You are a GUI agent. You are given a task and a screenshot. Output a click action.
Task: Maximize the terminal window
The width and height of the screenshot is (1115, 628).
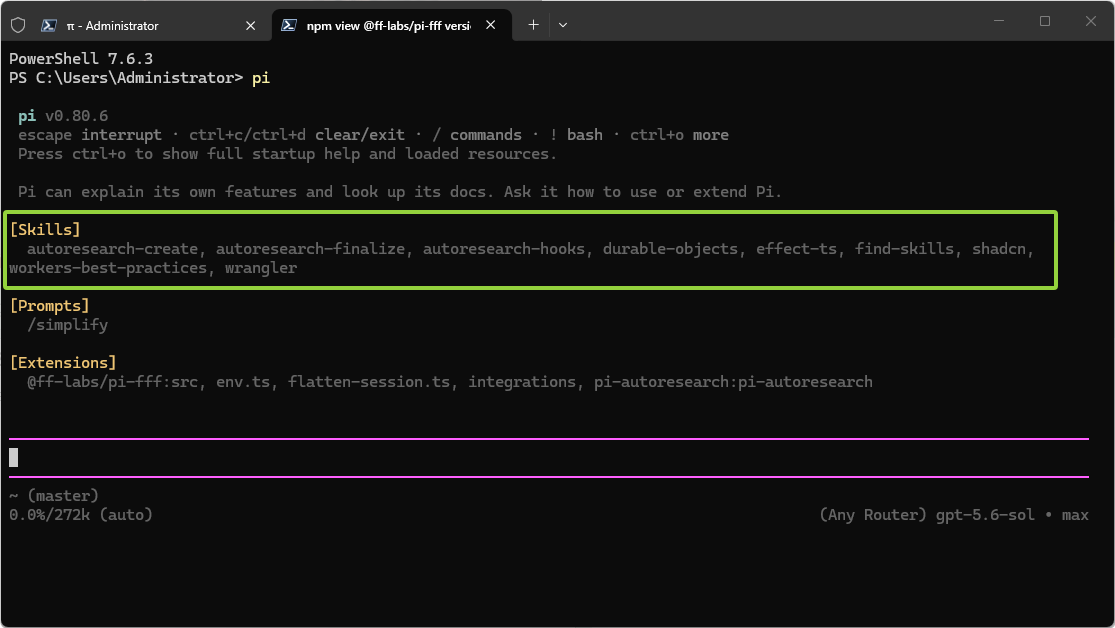[x=1045, y=21]
